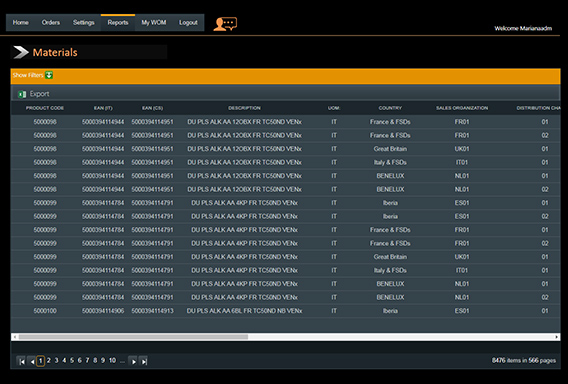
Task: Open the My WOM menu
Action: click(154, 22)
